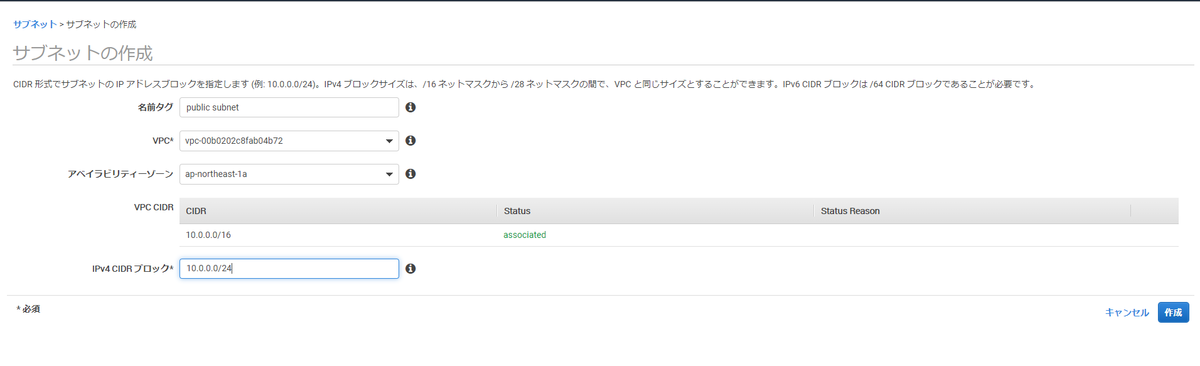Open the VPC dropdown showing vpc-00b0202c8fab04b72
The width and height of the screenshot is (1200, 366).
tap(289, 141)
